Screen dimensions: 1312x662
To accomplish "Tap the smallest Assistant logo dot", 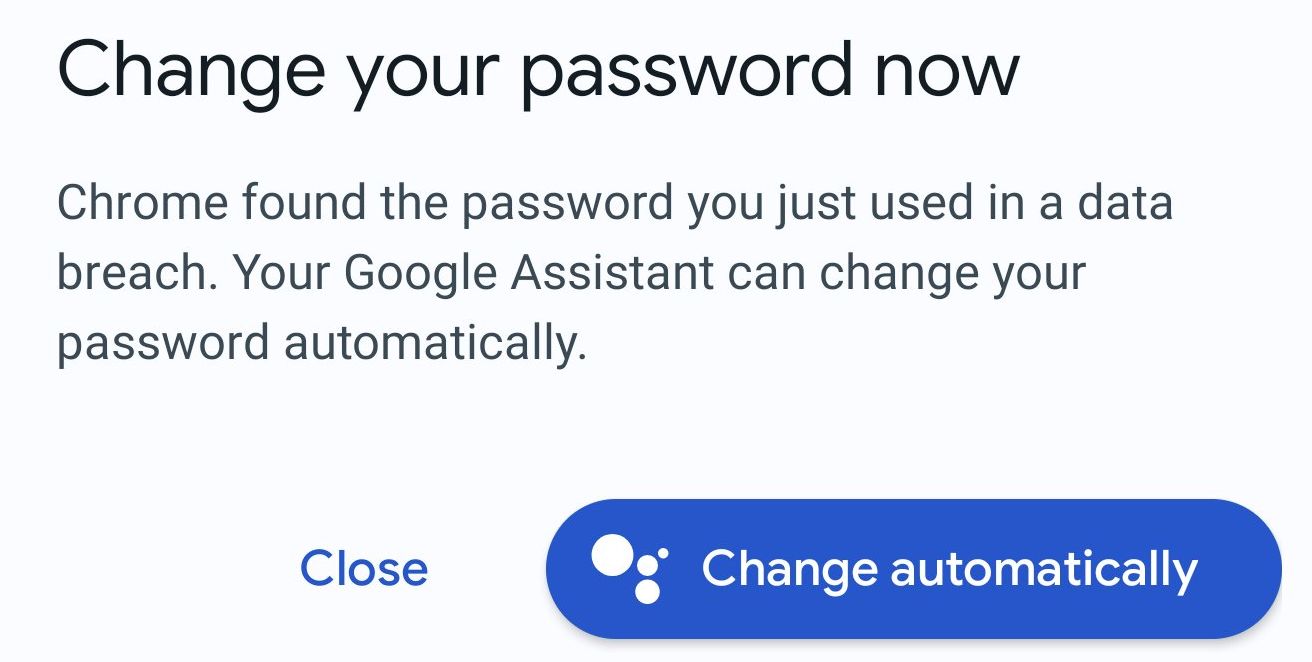I will pyautogui.click(x=663, y=552).
